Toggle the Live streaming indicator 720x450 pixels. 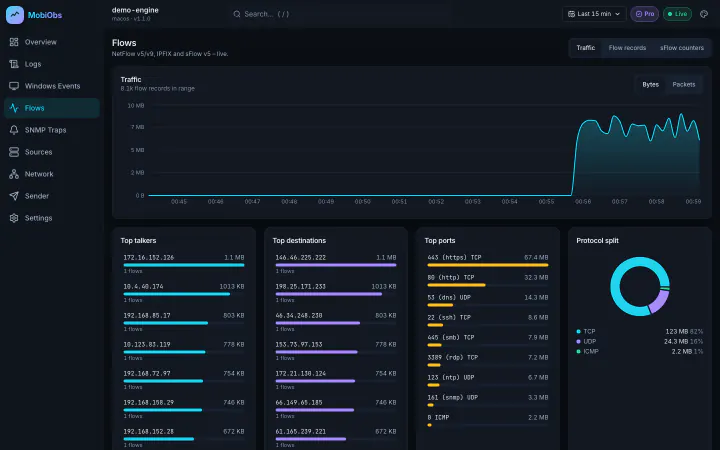click(x=677, y=14)
